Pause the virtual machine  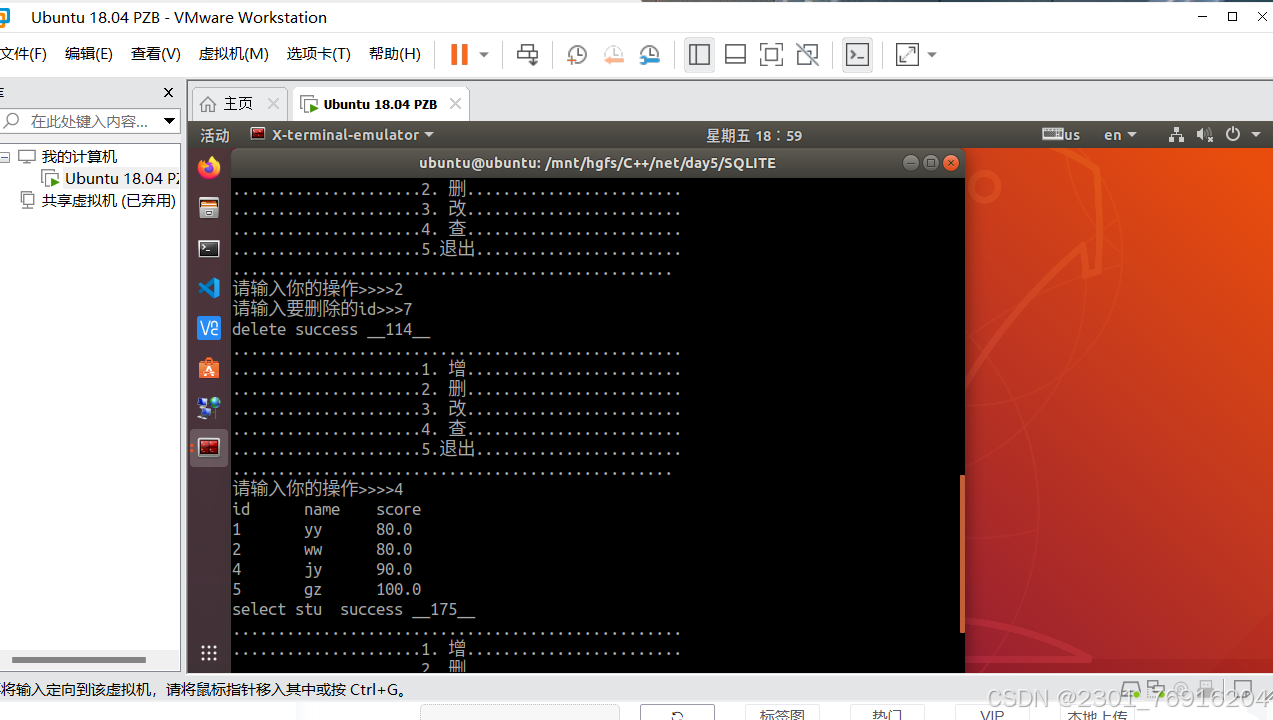(459, 55)
